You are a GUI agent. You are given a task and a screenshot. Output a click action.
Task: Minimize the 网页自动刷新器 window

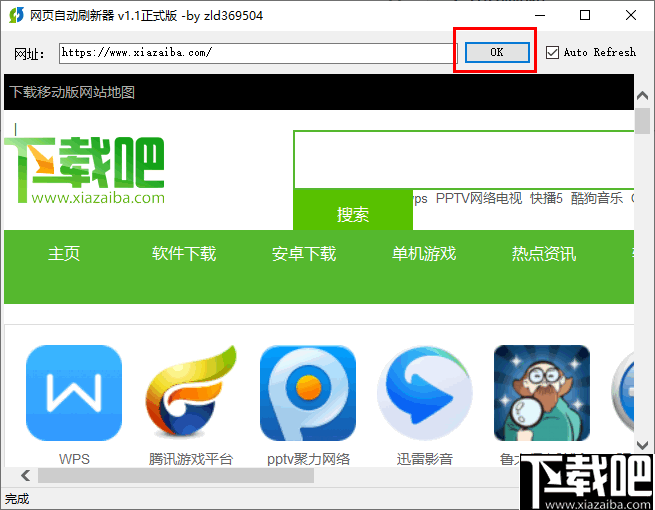tap(540, 15)
